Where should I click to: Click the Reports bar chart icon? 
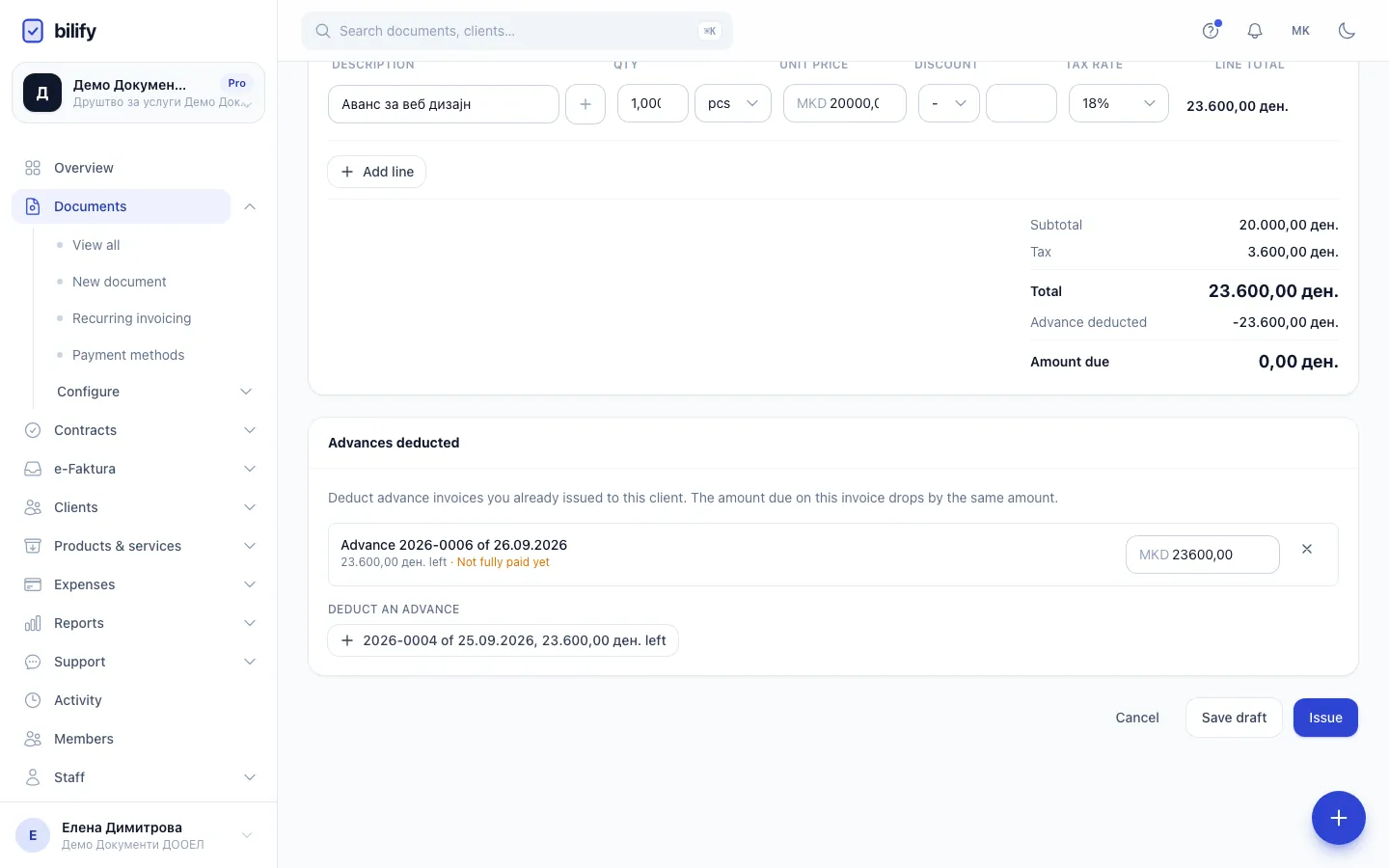point(33,623)
